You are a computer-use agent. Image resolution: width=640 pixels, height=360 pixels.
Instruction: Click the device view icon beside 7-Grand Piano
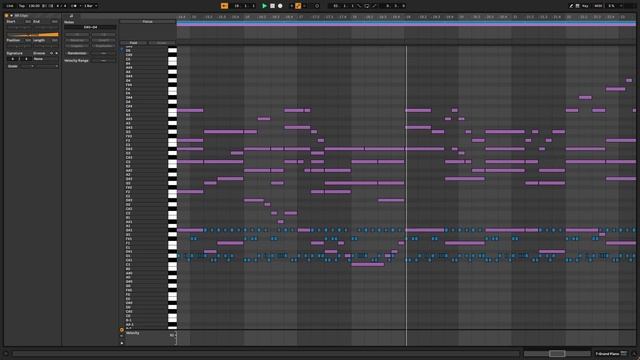(623, 353)
